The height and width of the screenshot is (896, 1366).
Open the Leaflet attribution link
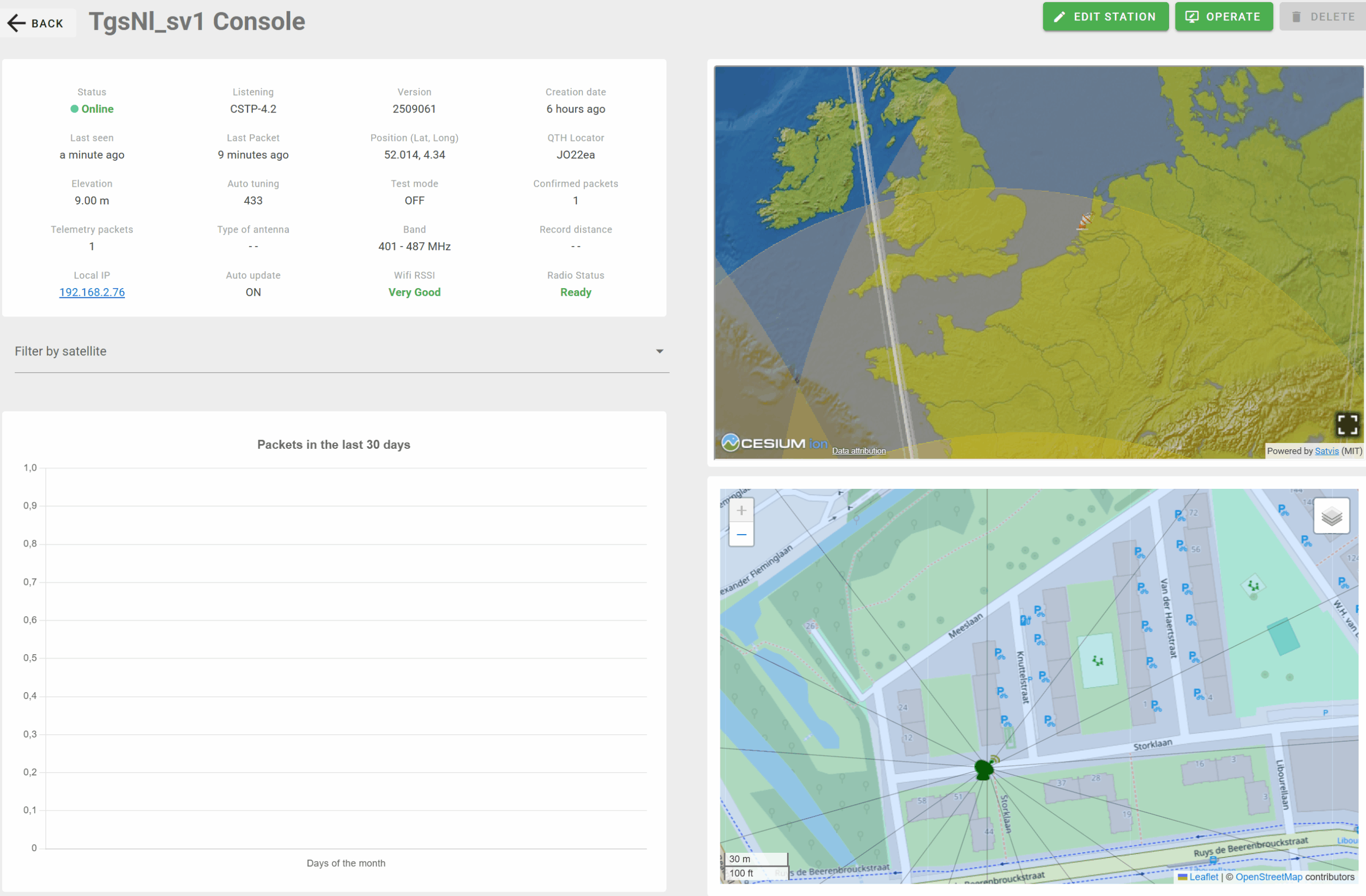coord(1203,877)
